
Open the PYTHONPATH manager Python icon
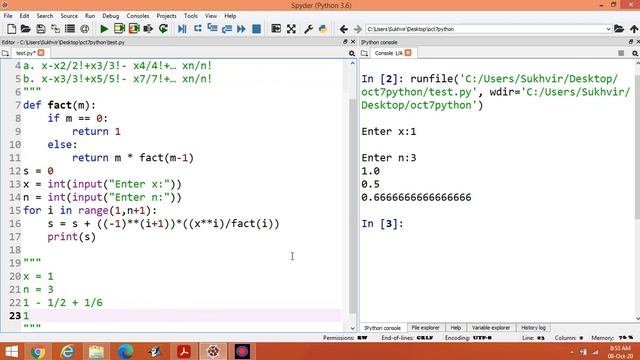click(323, 29)
